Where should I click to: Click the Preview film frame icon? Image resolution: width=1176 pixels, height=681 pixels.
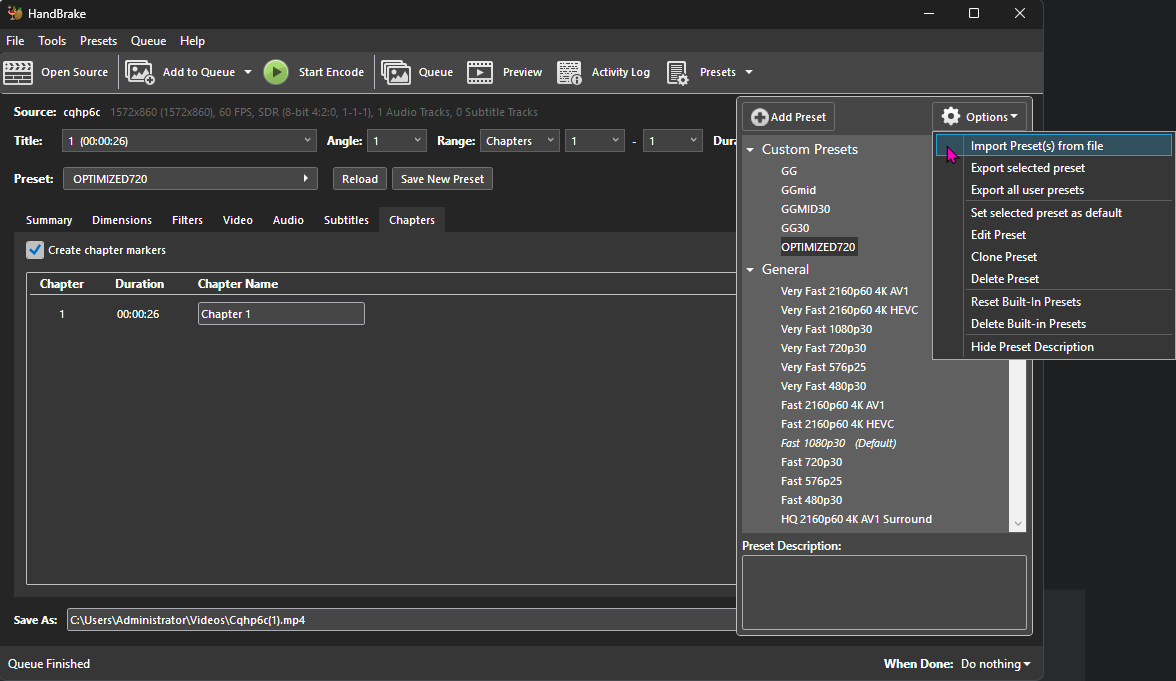(x=480, y=72)
